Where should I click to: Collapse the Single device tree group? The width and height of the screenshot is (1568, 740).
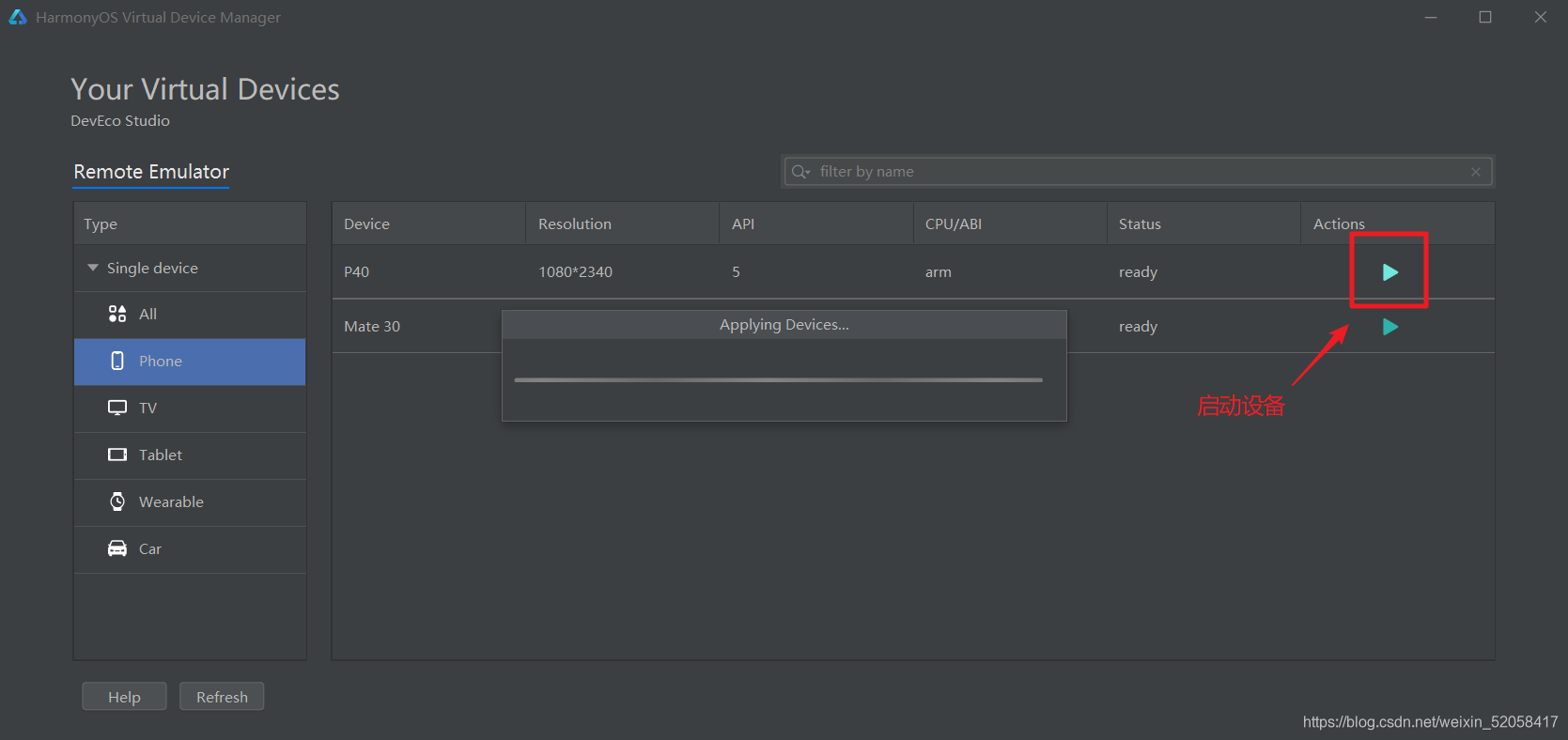click(x=93, y=268)
